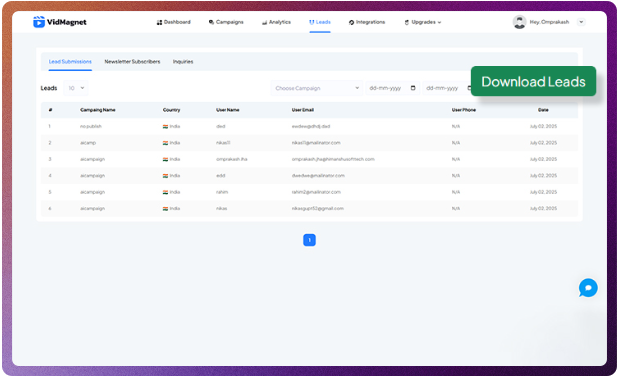Screen dimensions: 618x378
Task: Click the rahim email address at mailinator.com
Action: (316, 192)
